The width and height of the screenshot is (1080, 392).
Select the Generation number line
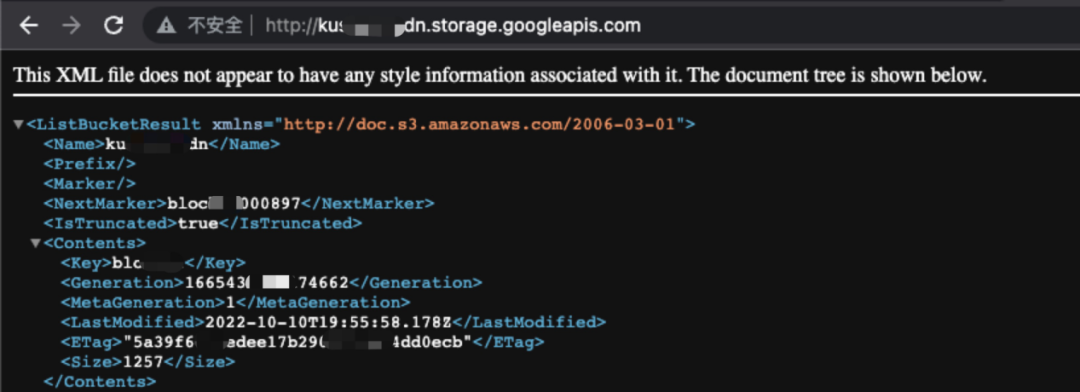[271, 282]
